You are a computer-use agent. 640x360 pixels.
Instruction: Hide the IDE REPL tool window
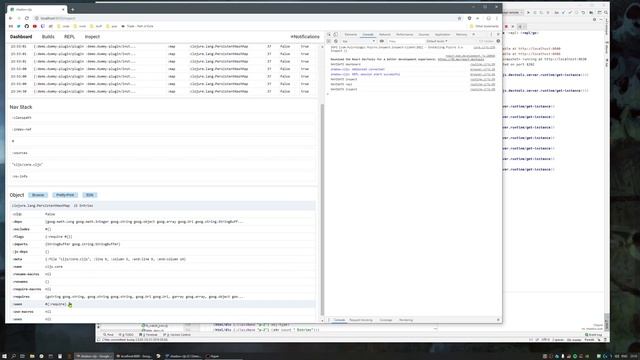600,20
